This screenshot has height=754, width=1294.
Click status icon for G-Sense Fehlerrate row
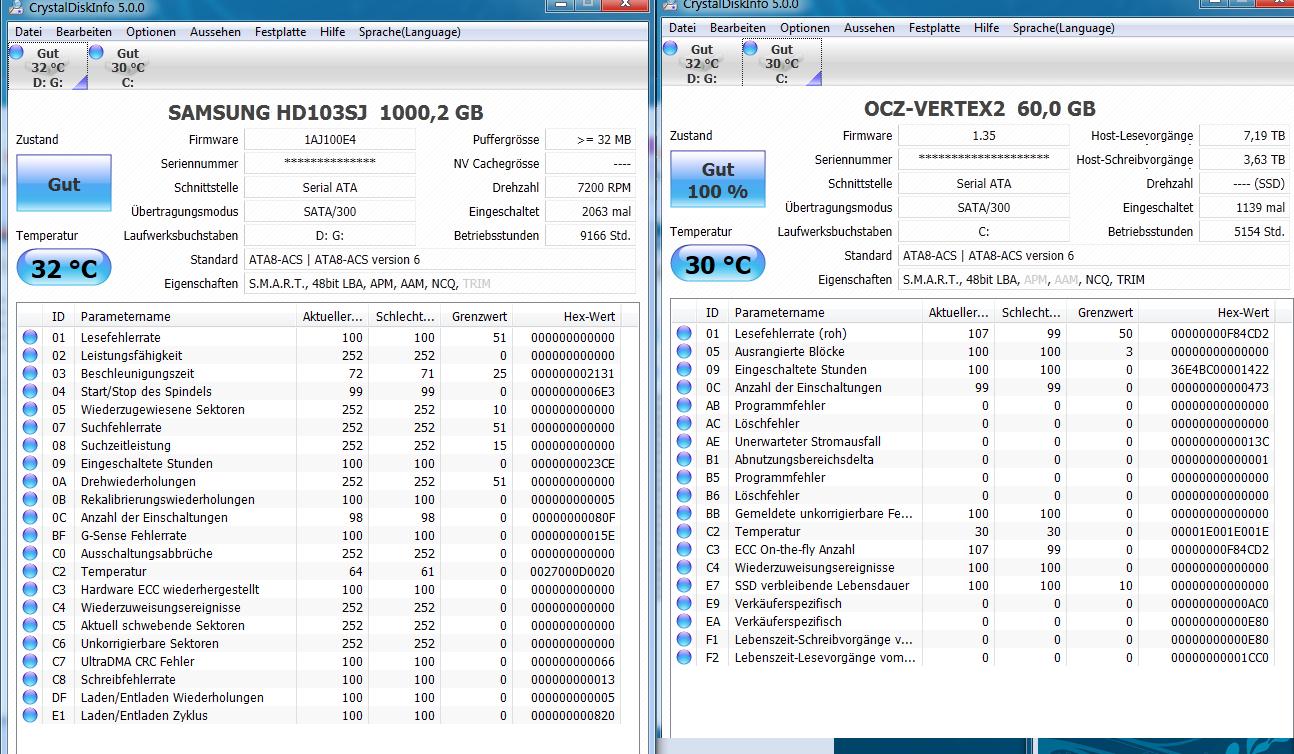click(30, 536)
